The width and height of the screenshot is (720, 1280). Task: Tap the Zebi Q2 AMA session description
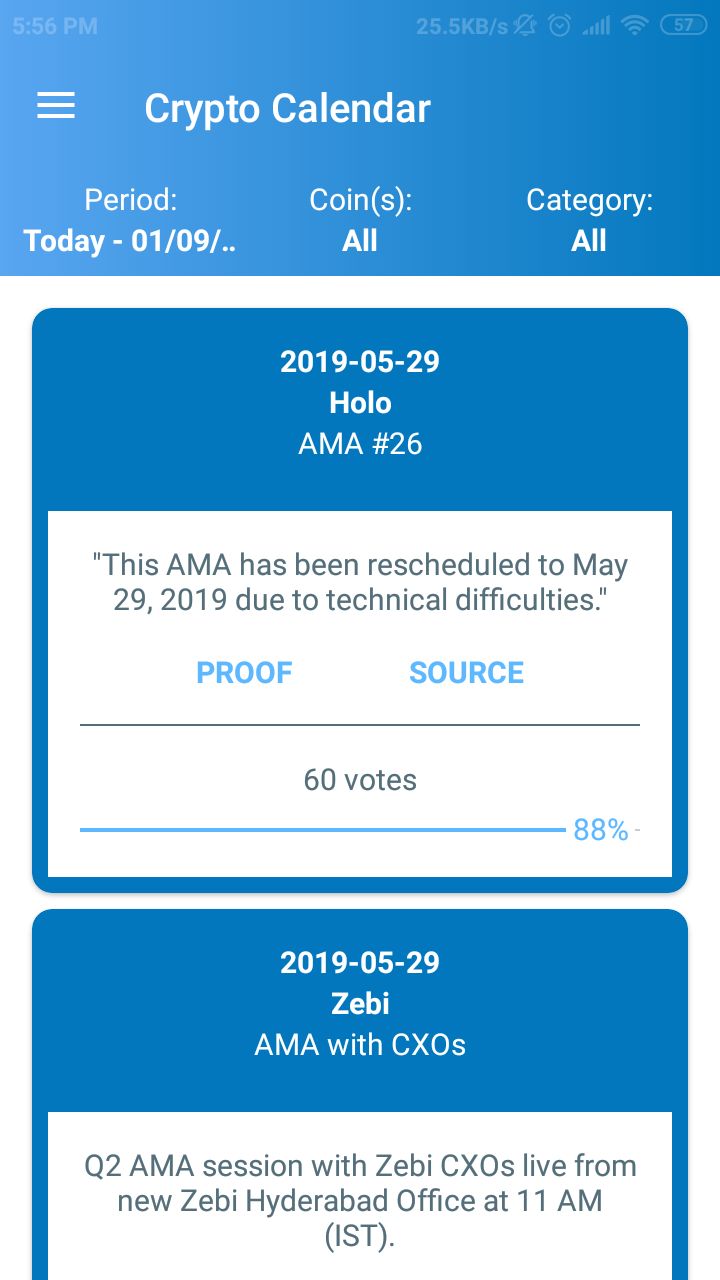360,1200
